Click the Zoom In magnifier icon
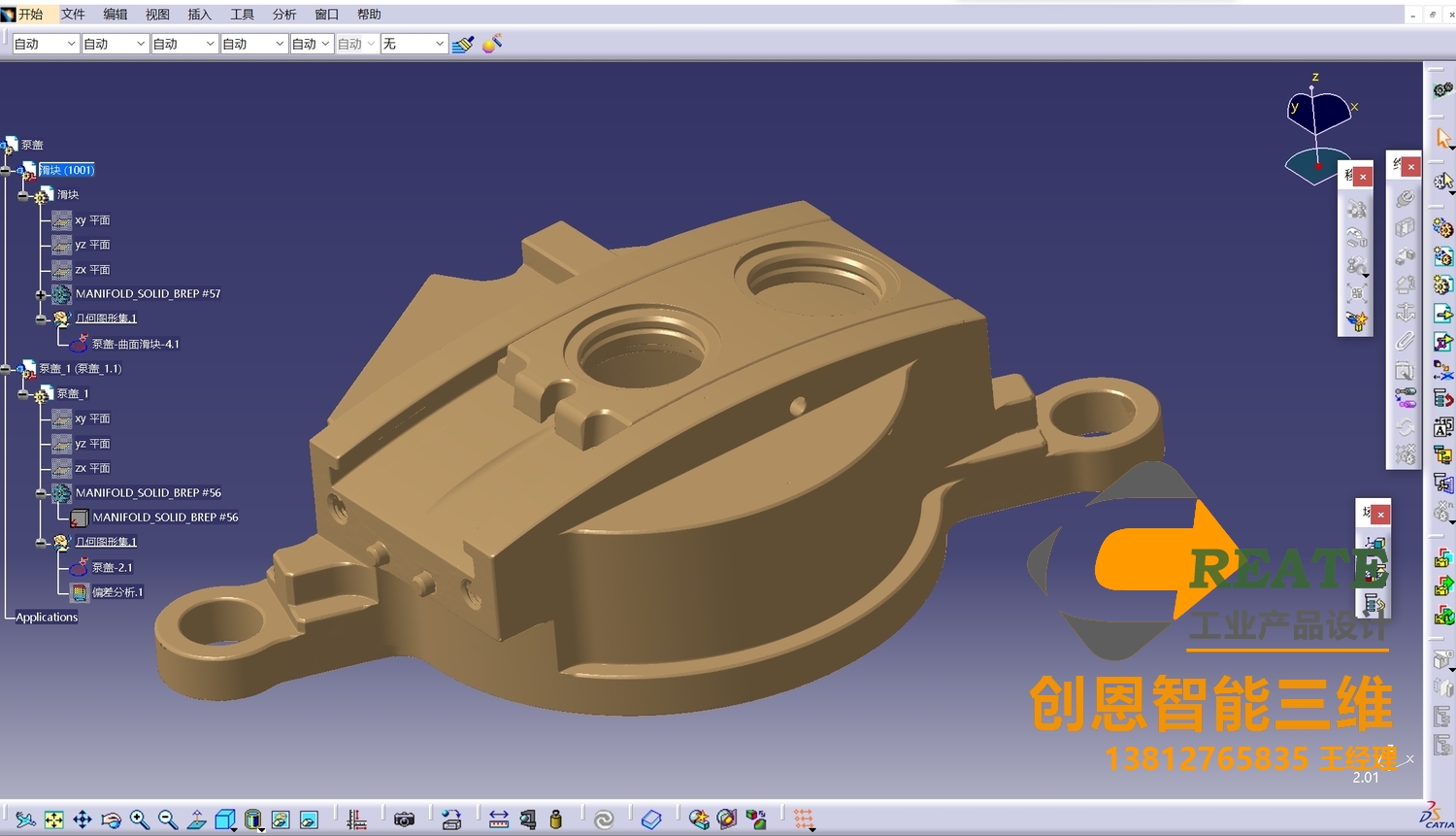This screenshot has width=1456, height=836. tap(140, 819)
